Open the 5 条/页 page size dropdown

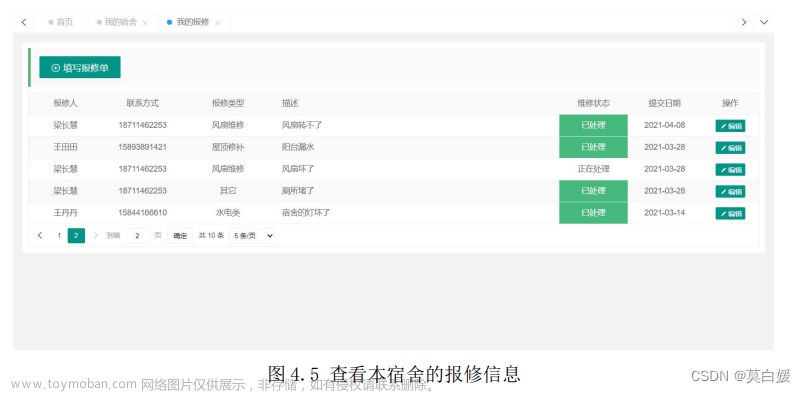[x=252, y=236]
